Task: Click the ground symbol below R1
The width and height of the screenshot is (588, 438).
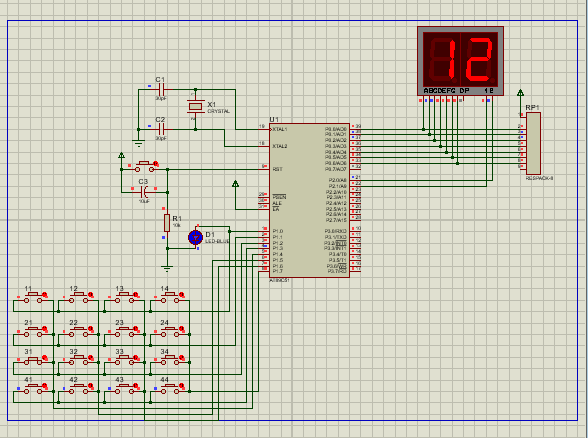Action: (167, 268)
